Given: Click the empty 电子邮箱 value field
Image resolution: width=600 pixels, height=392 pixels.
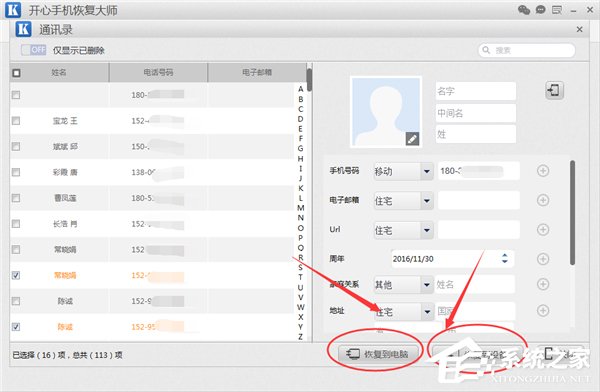Looking at the screenshot, I should coord(479,200).
